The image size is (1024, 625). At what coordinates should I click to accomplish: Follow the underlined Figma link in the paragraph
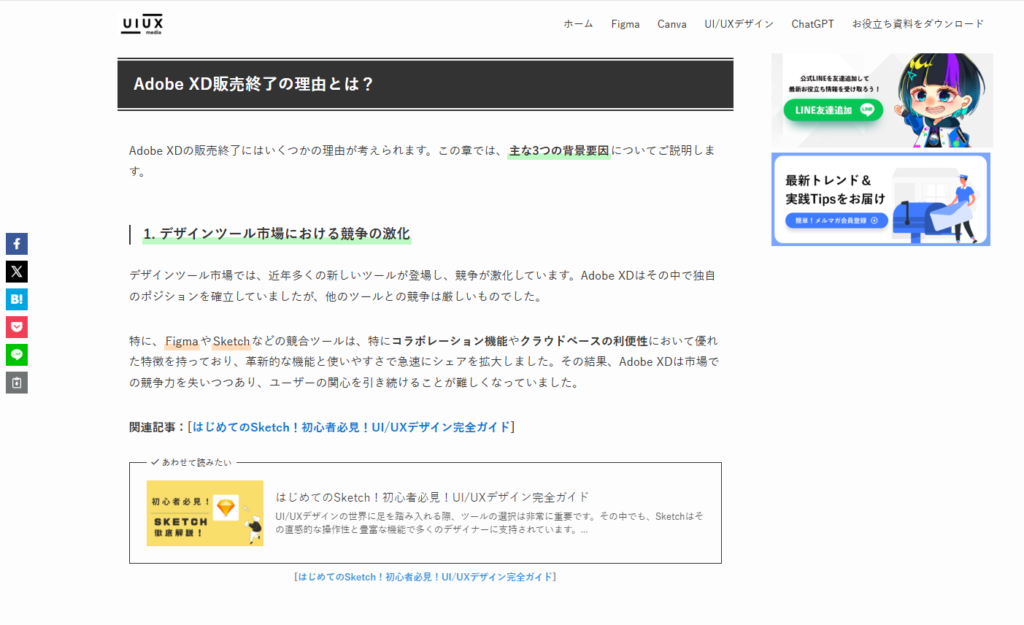point(182,342)
